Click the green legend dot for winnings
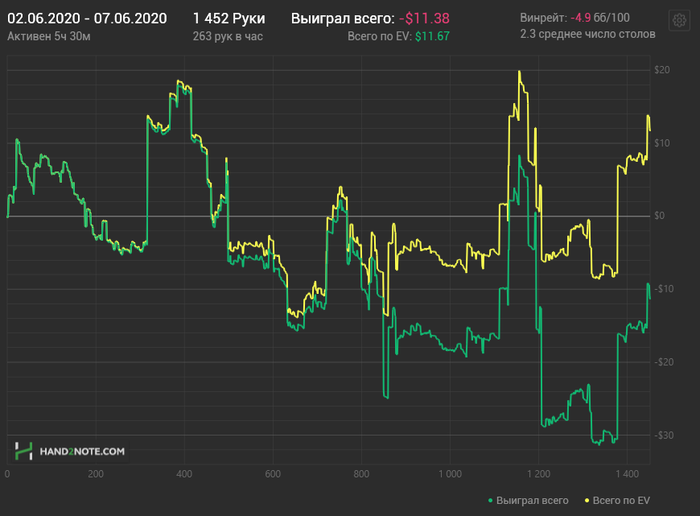700x516 pixels. [490, 501]
